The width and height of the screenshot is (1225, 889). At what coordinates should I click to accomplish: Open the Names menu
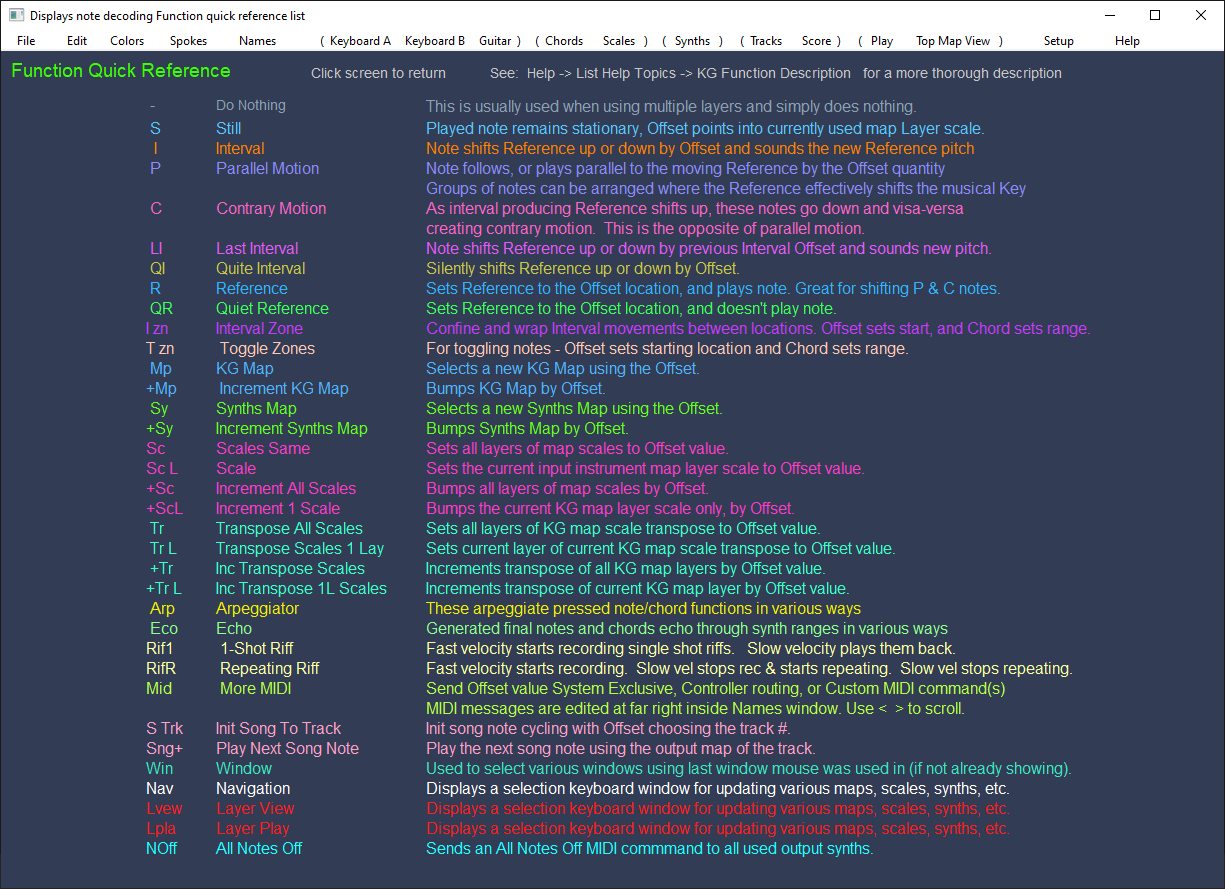pyautogui.click(x=257, y=41)
